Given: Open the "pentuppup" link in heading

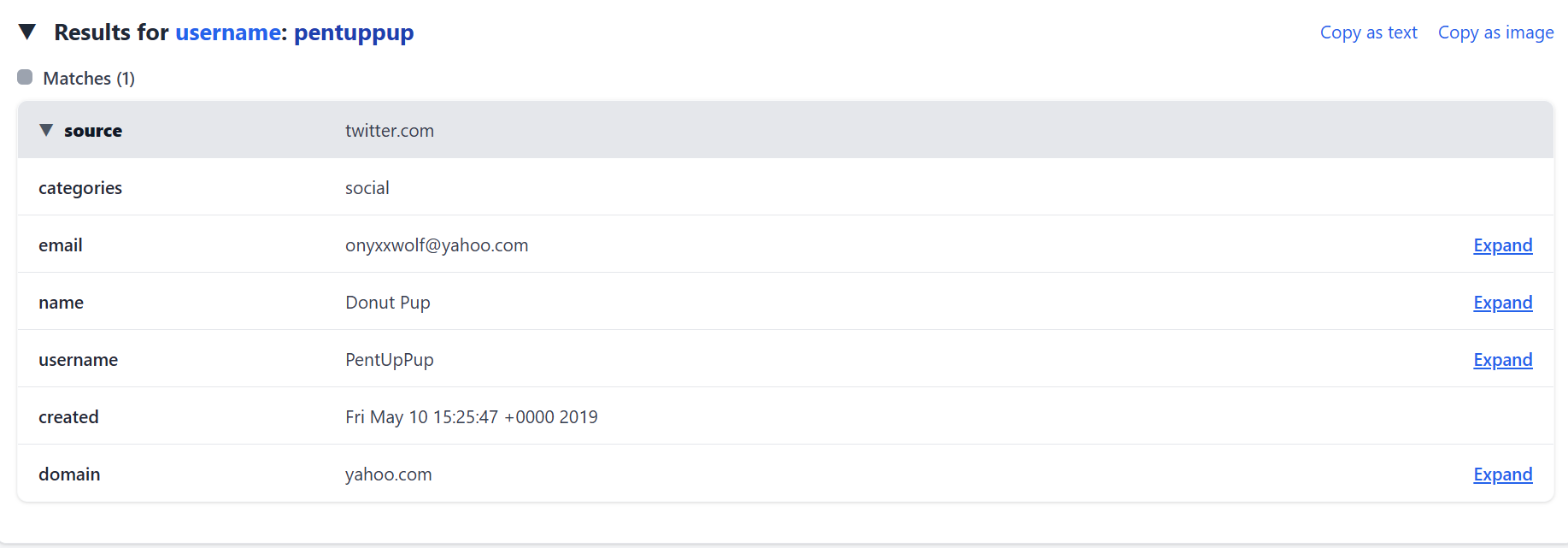Looking at the screenshot, I should pos(354,32).
